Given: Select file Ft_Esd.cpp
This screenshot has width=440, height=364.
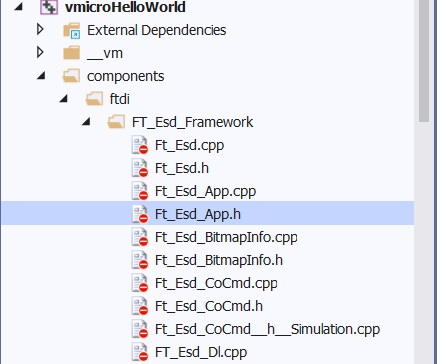Looking at the screenshot, I should click(x=189, y=145).
